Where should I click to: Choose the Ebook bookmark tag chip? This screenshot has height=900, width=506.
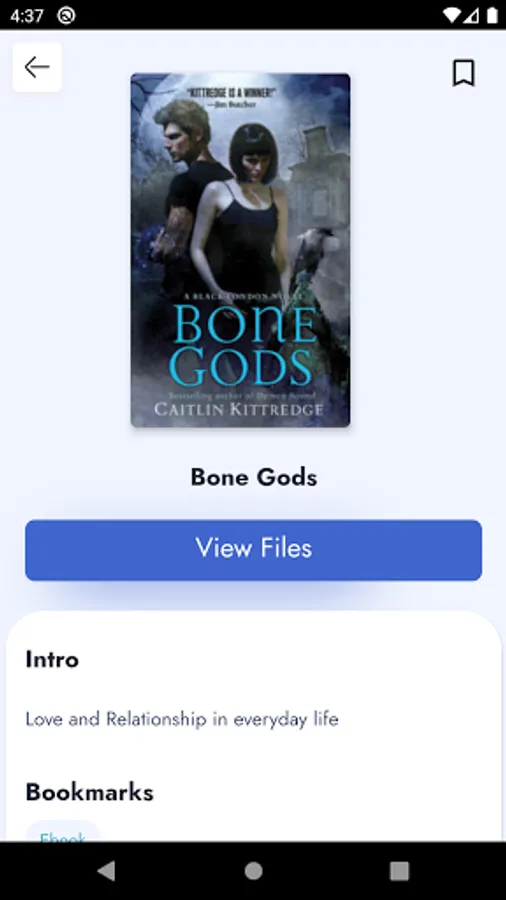(x=63, y=833)
